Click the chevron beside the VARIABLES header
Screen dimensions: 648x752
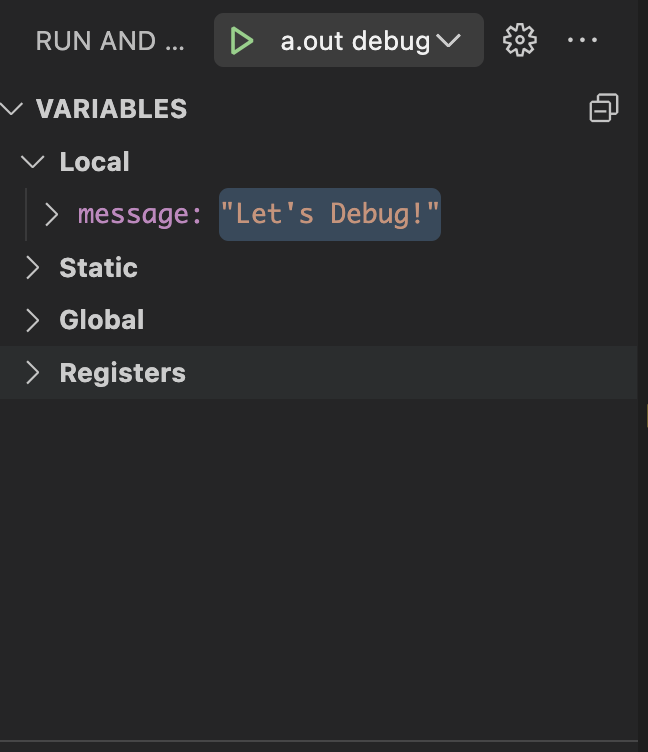point(12,108)
